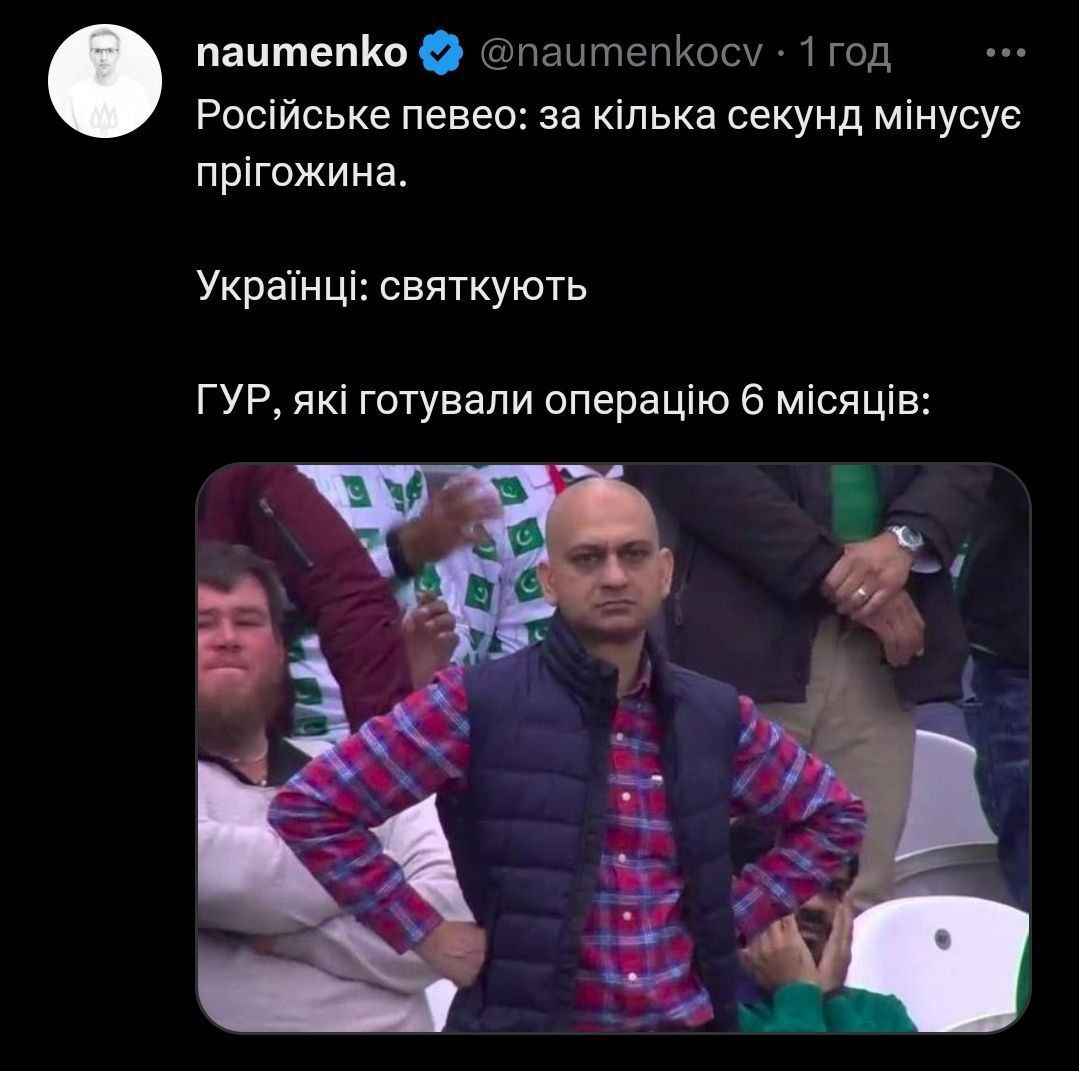This screenshot has height=1071, width=1079.
Task: Click the trident emblem on avatar shirt
Action: [105, 117]
